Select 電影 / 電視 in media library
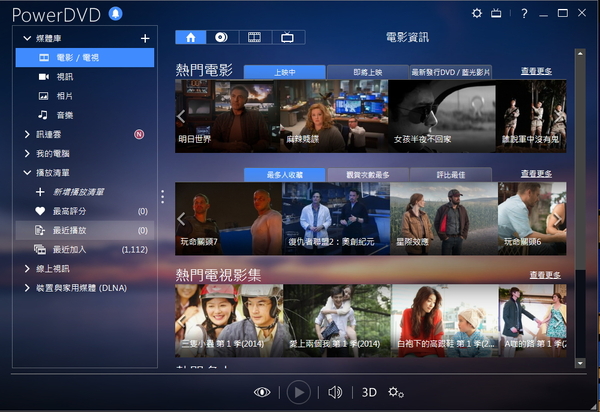Image resolution: width=600 pixels, height=412 pixels. (x=85, y=57)
